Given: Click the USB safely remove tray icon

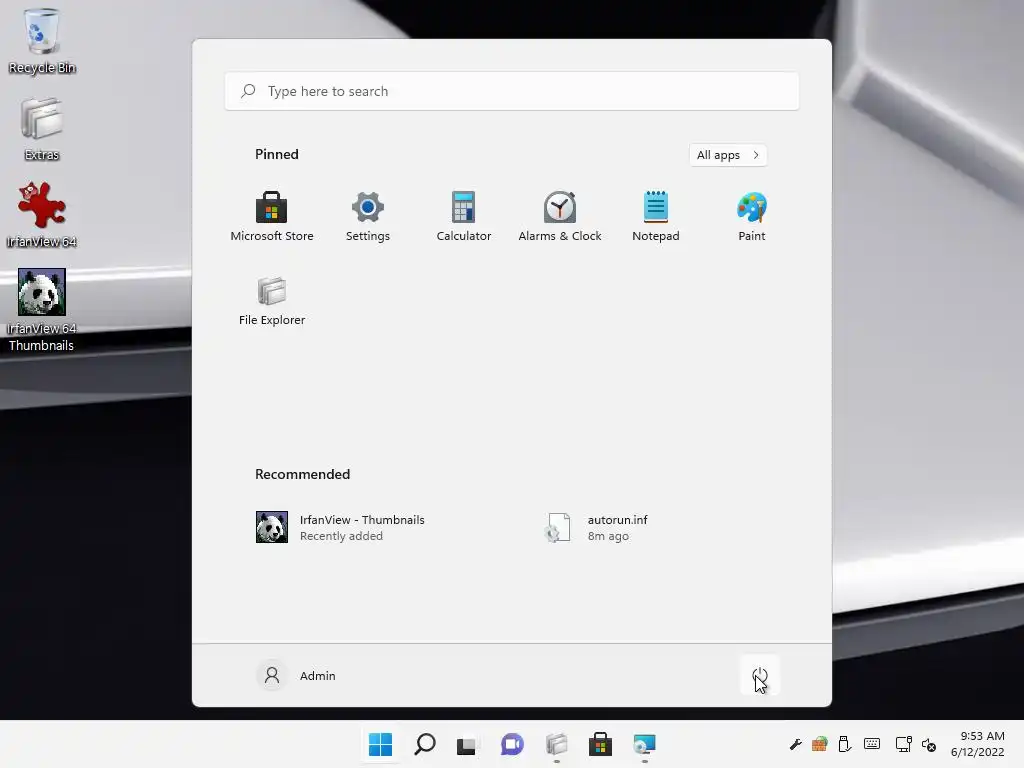Looking at the screenshot, I should pyautogui.click(x=844, y=744).
